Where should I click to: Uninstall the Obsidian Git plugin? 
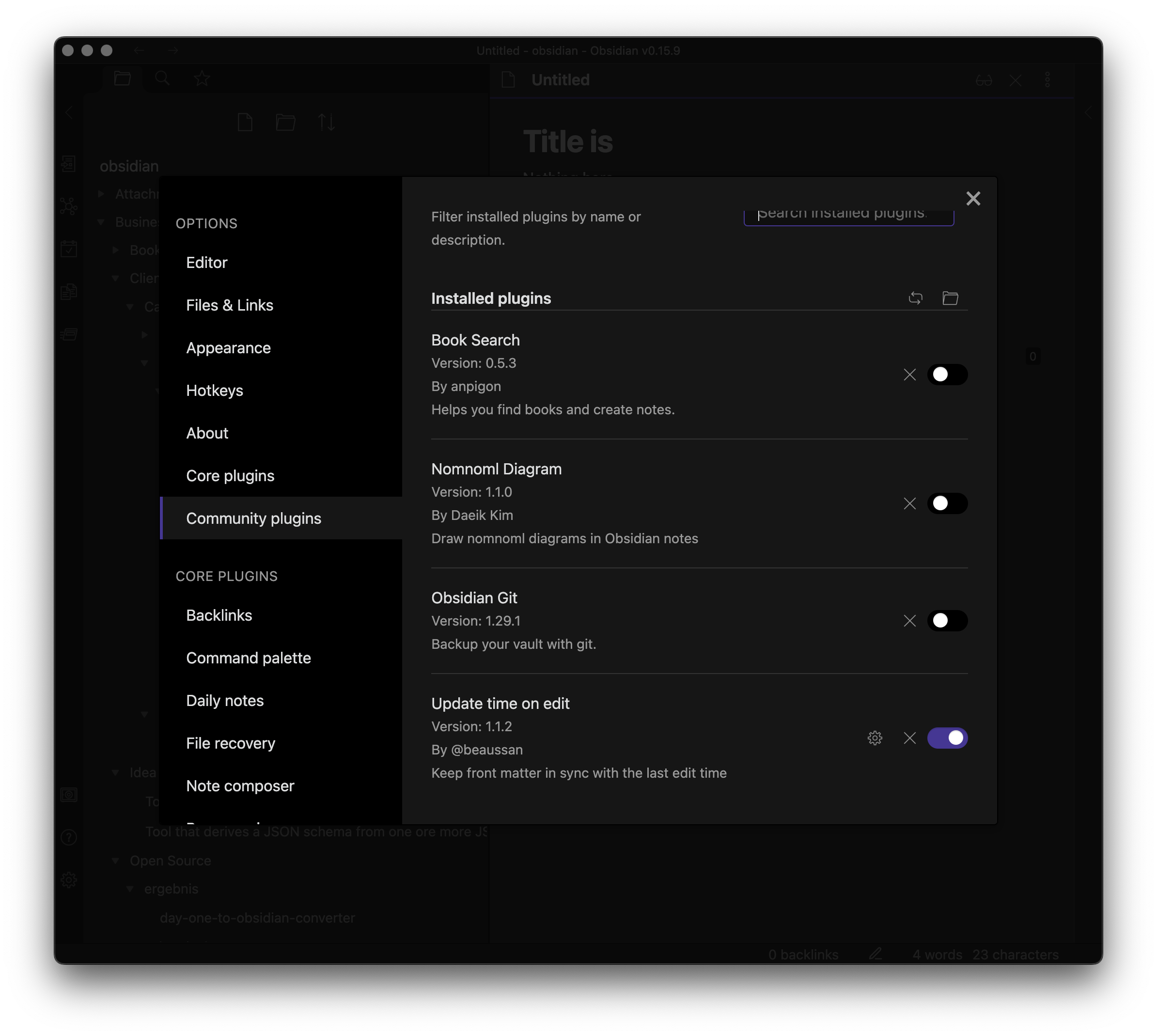909,620
